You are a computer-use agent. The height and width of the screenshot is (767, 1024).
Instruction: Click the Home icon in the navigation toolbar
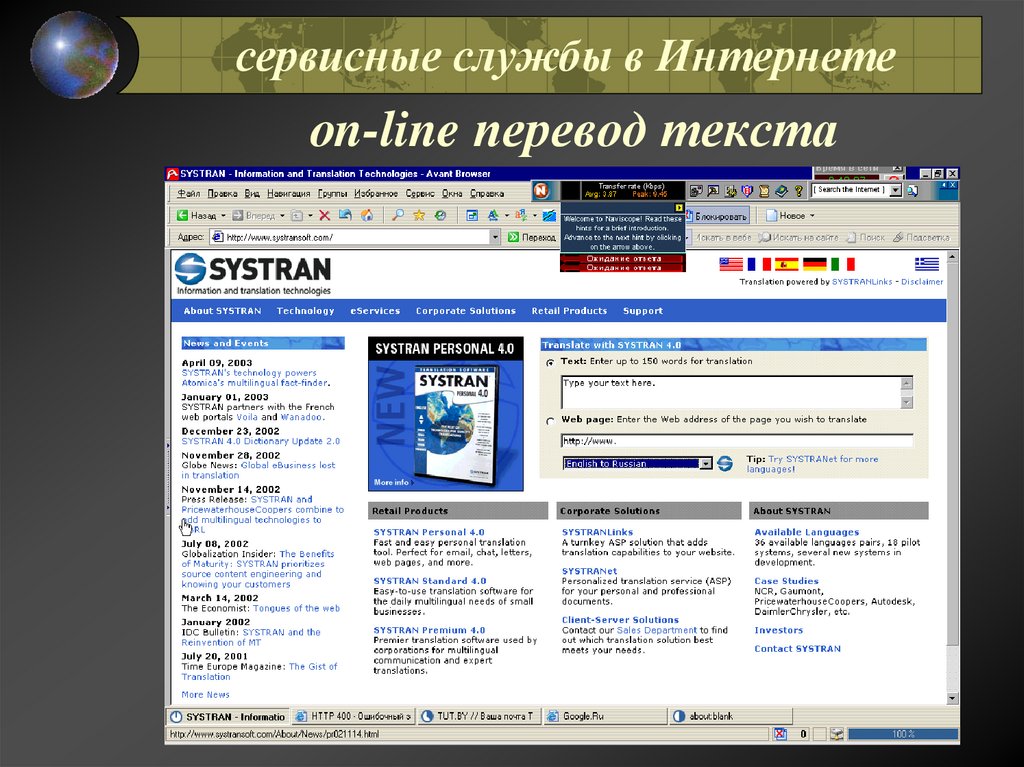click(367, 215)
